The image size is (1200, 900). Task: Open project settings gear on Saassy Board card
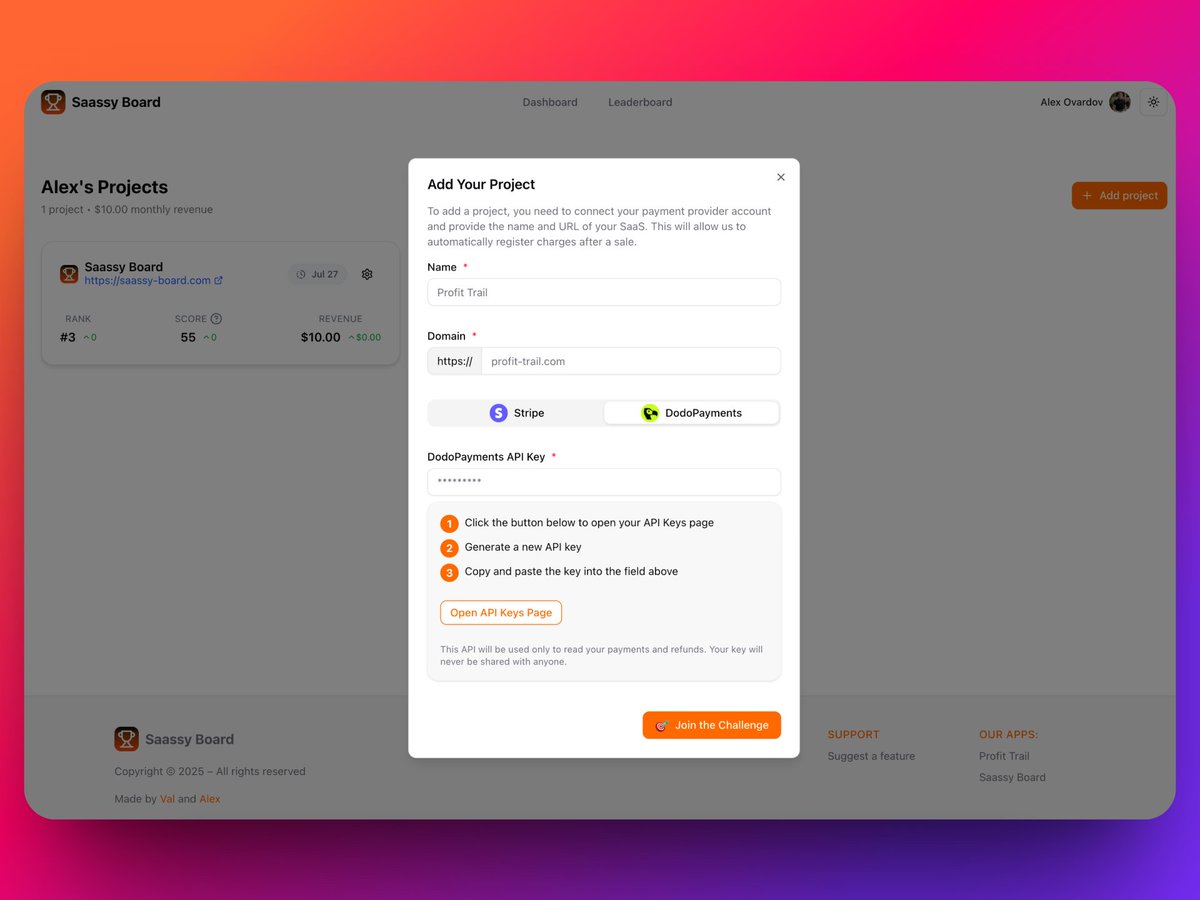pyautogui.click(x=367, y=274)
